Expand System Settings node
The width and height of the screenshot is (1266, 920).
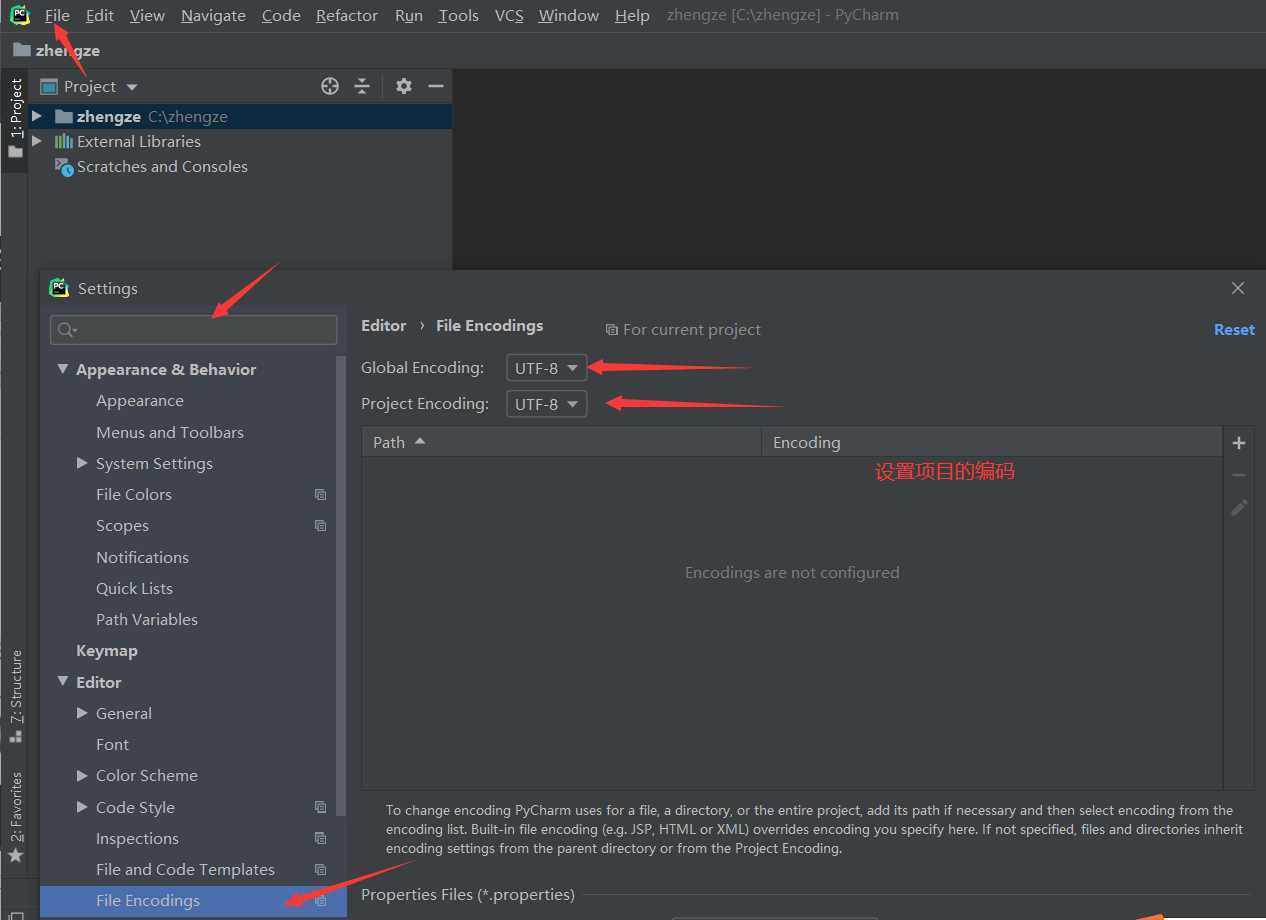[x=83, y=463]
